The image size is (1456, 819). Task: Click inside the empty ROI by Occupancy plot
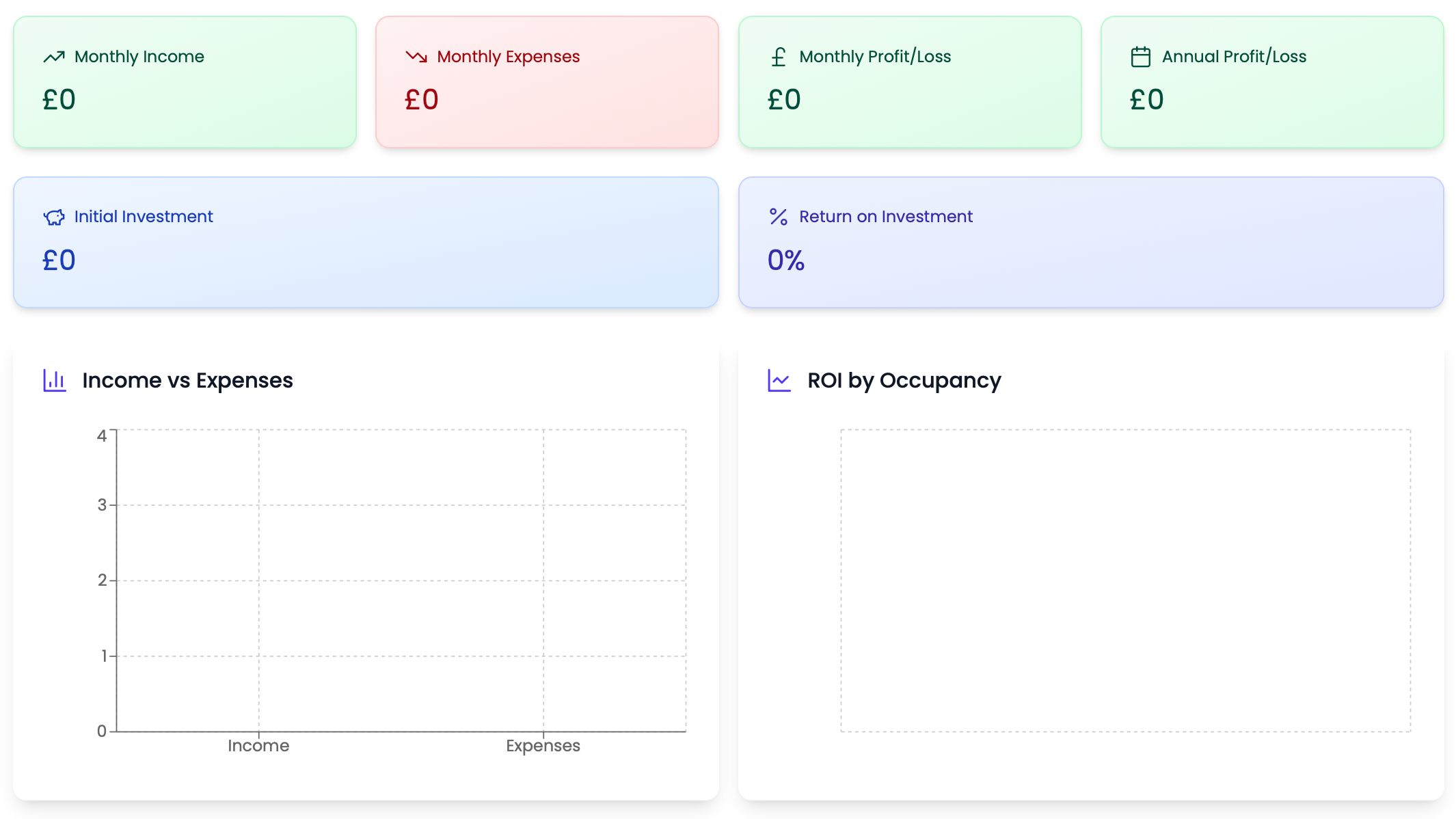point(1125,580)
